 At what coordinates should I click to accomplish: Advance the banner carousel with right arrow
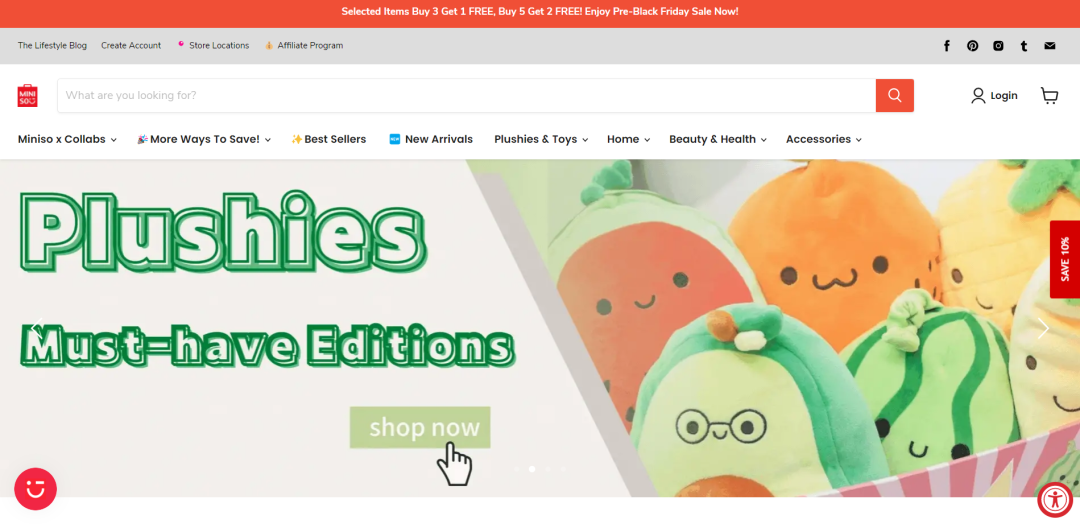pos(1043,328)
